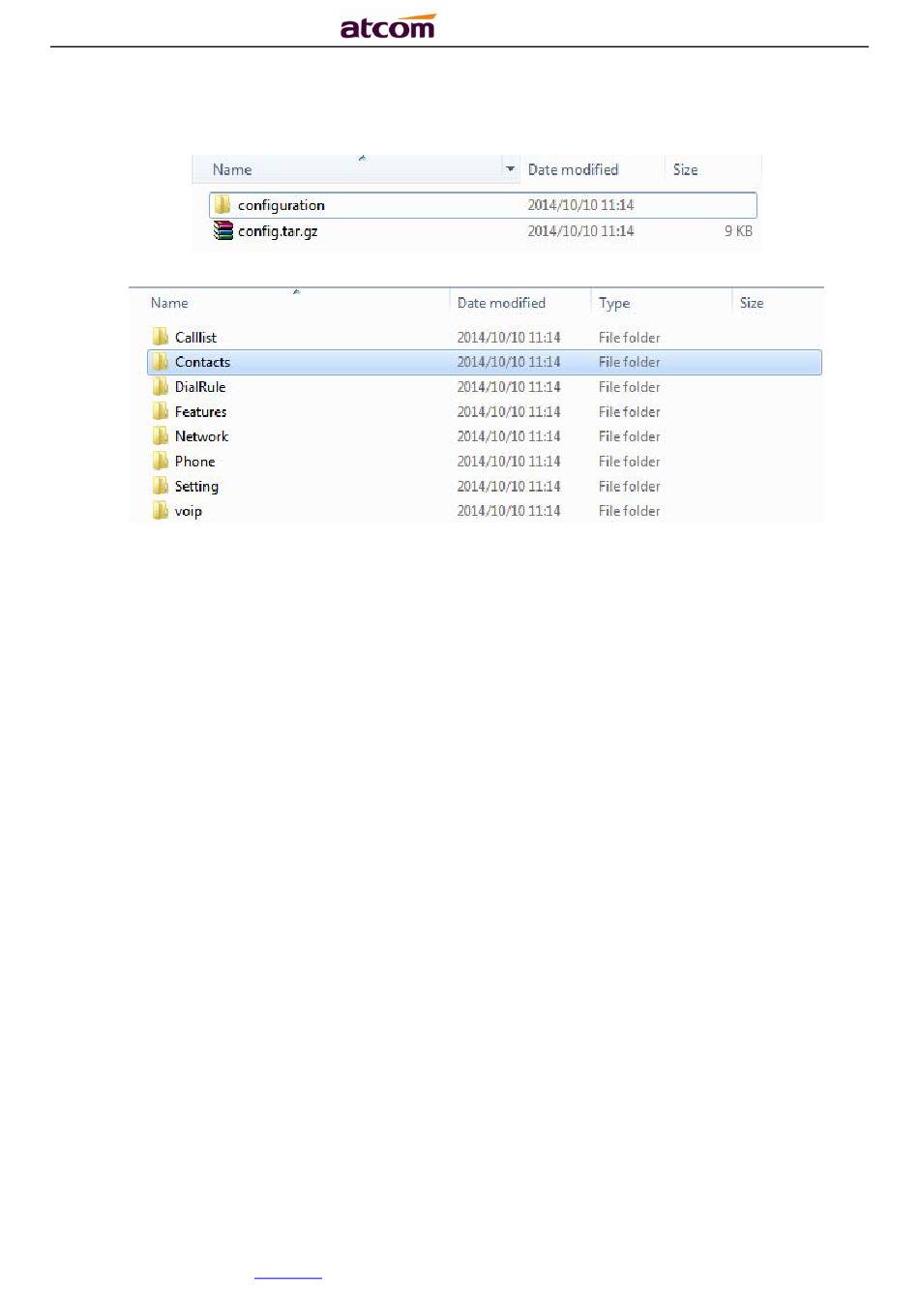Select the Contacts folder name
The width and height of the screenshot is (919, 1316).
(x=202, y=362)
